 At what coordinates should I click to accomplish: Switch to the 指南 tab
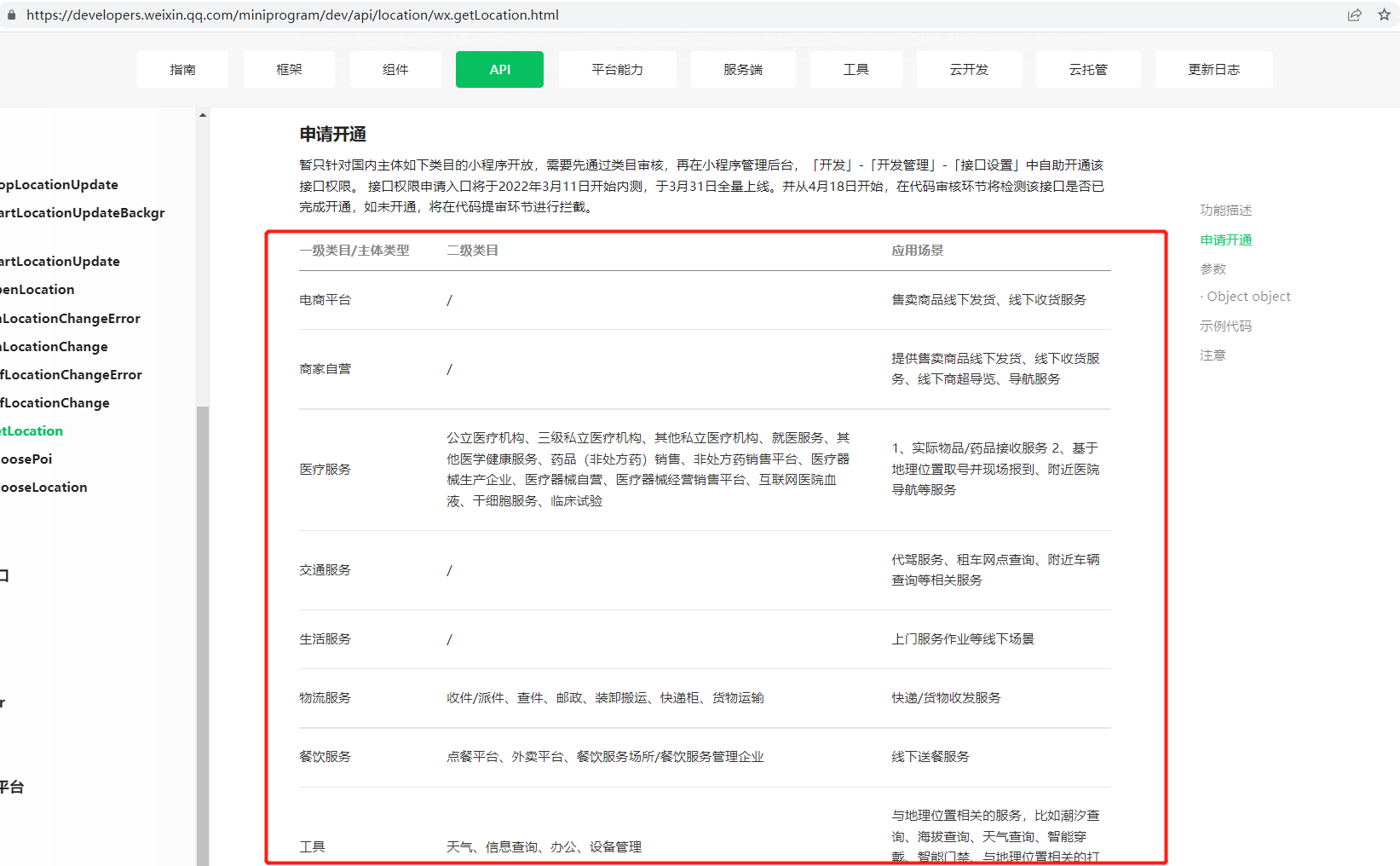(182, 70)
